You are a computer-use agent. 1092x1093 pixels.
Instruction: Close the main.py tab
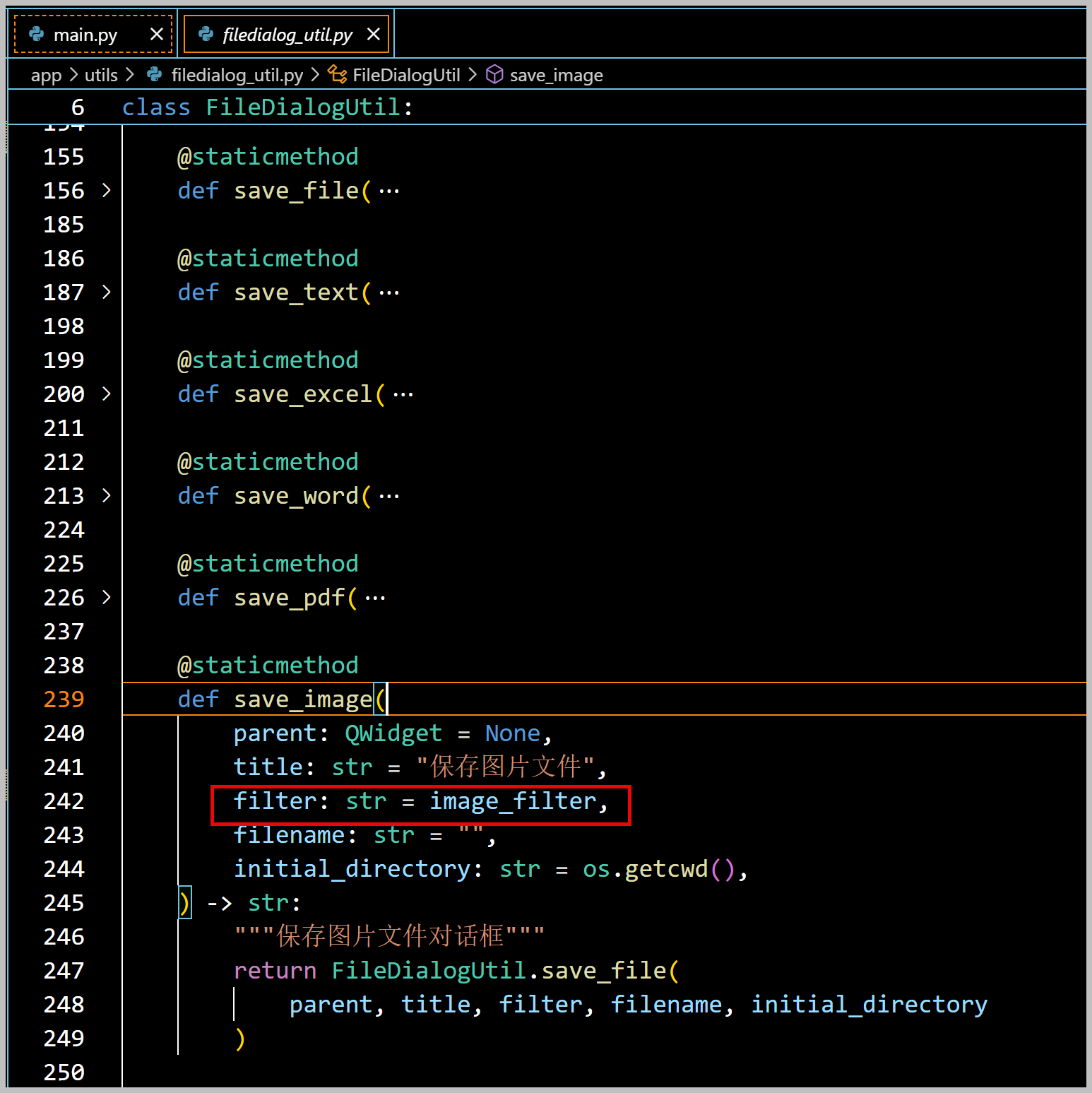[157, 34]
